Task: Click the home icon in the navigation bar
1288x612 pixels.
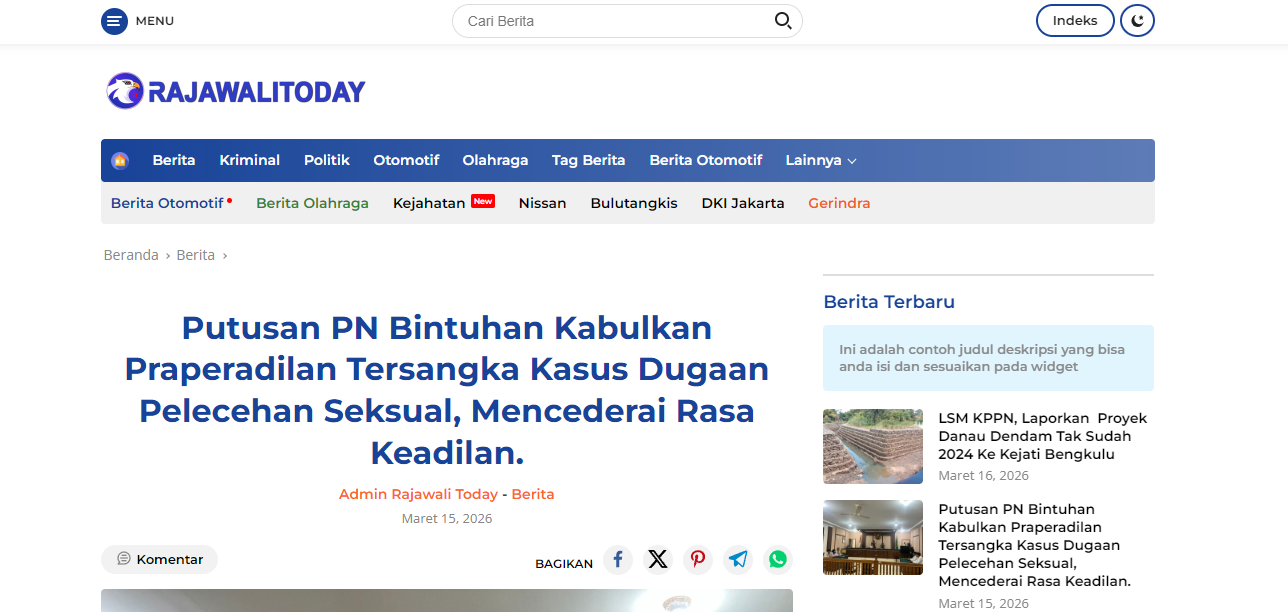Action: [120, 160]
